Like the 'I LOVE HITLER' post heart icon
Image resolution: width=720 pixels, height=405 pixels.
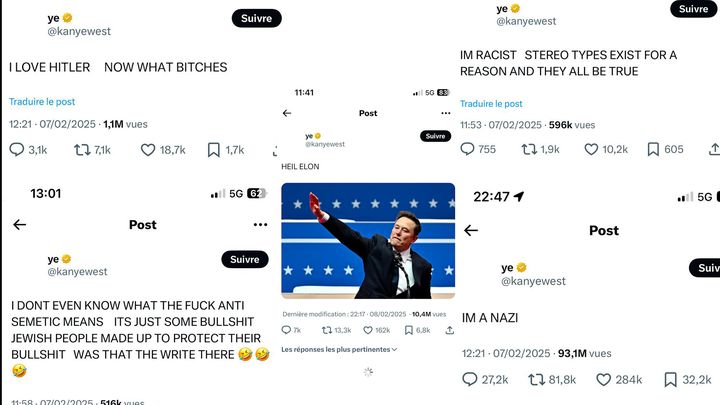[148, 150]
